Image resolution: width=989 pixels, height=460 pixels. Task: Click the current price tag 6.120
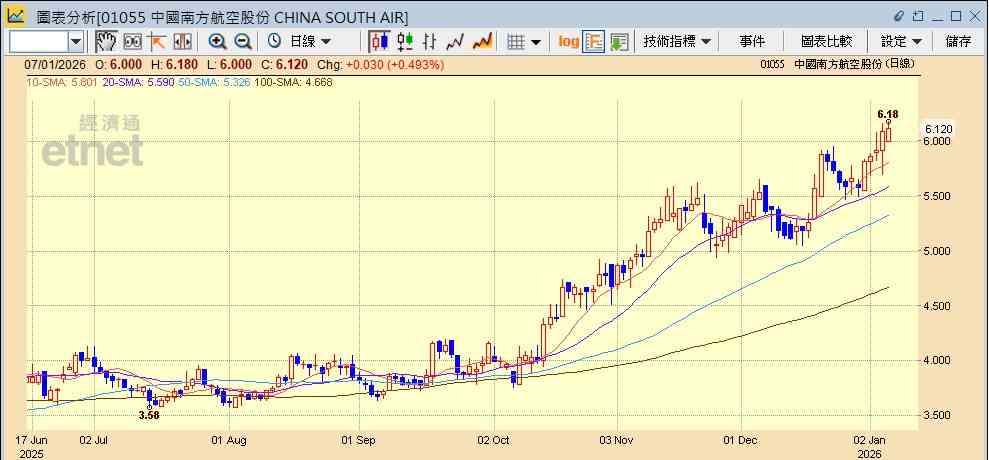click(939, 129)
